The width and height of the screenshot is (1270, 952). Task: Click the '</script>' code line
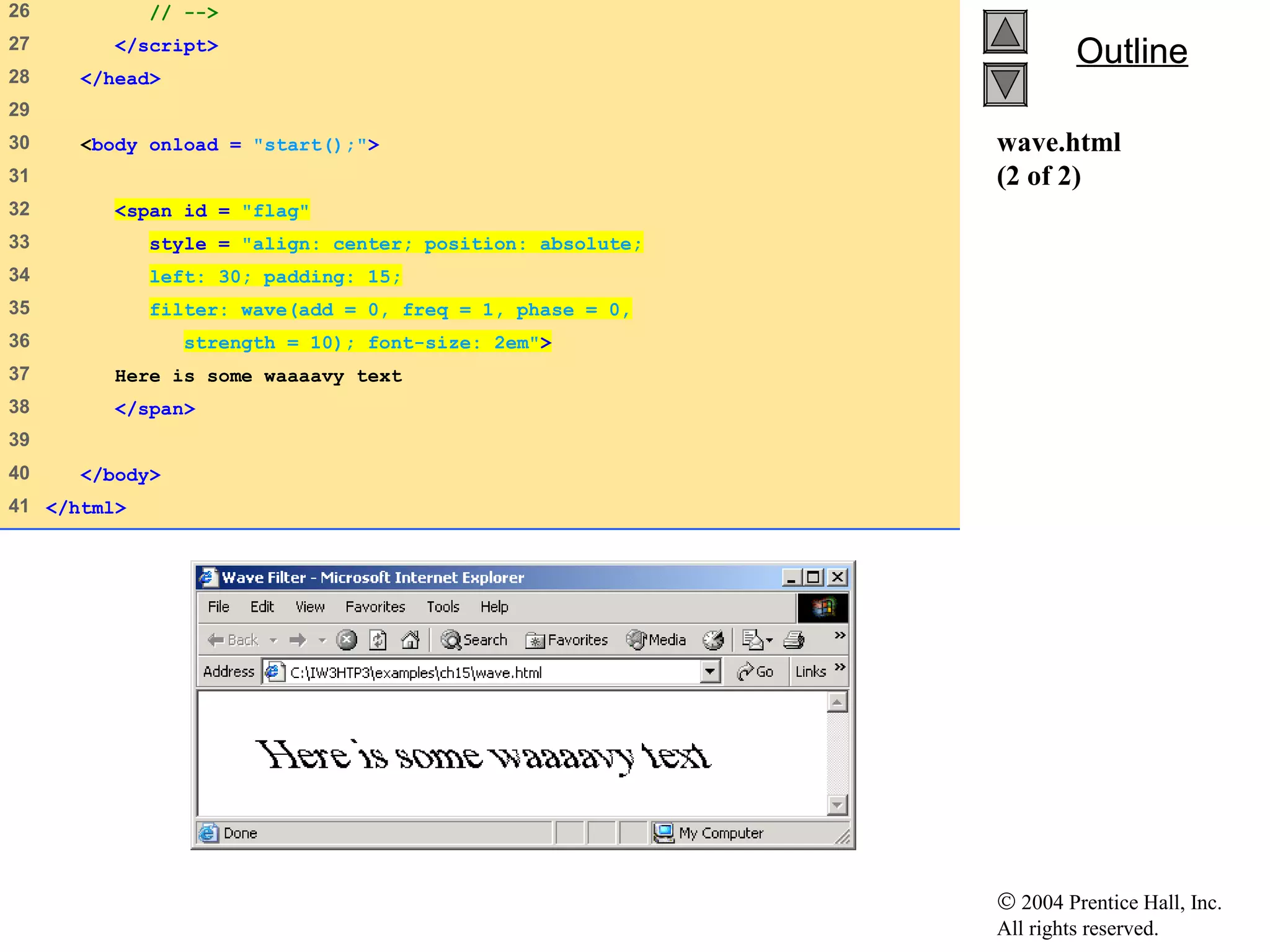[x=166, y=46]
